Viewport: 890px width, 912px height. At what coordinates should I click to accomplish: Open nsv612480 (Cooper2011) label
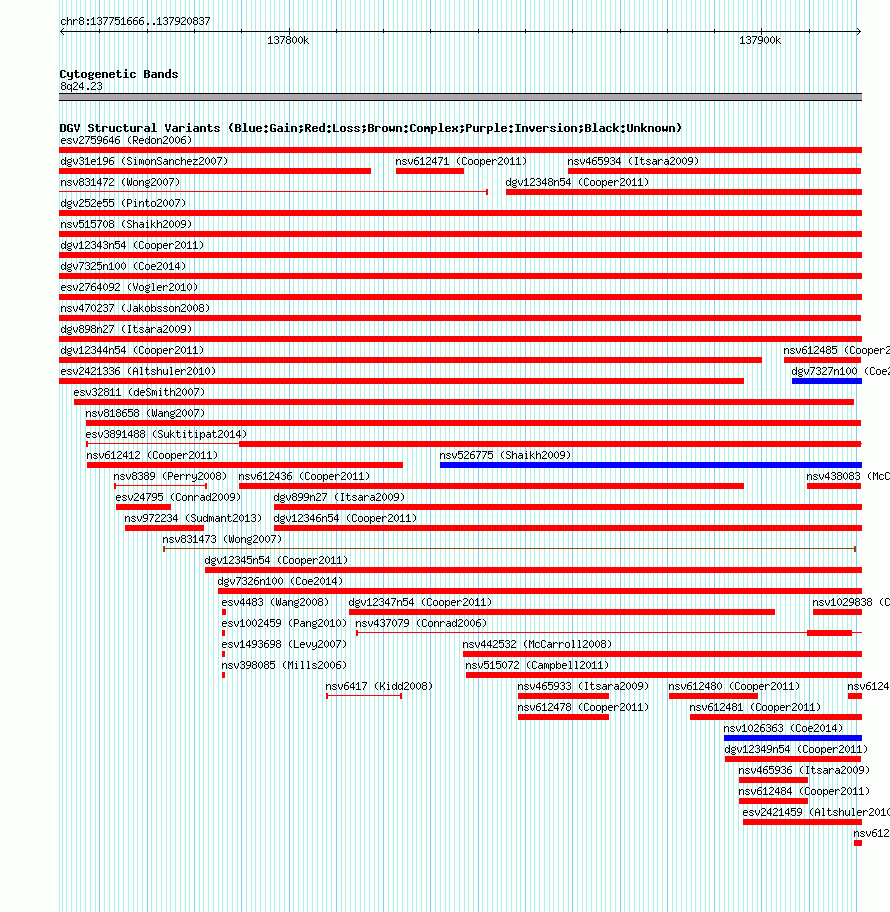coord(734,685)
